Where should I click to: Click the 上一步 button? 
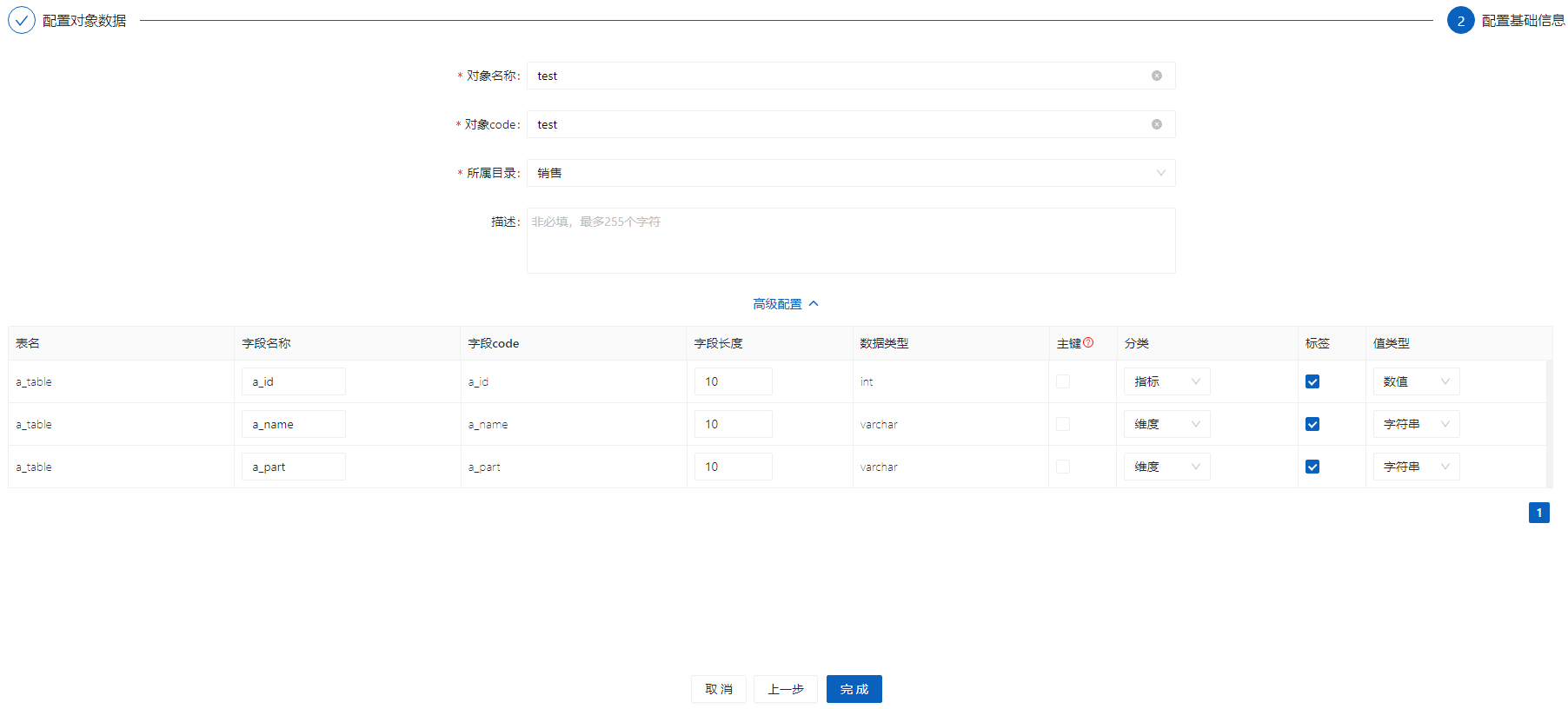click(x=785, y=689)
